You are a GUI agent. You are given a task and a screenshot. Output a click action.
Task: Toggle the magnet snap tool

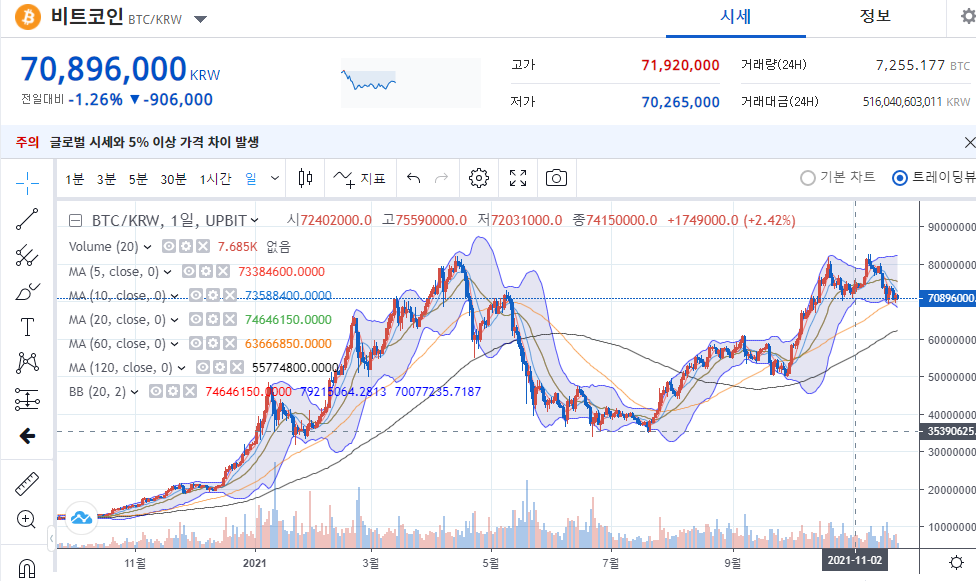tap(27, 568)
